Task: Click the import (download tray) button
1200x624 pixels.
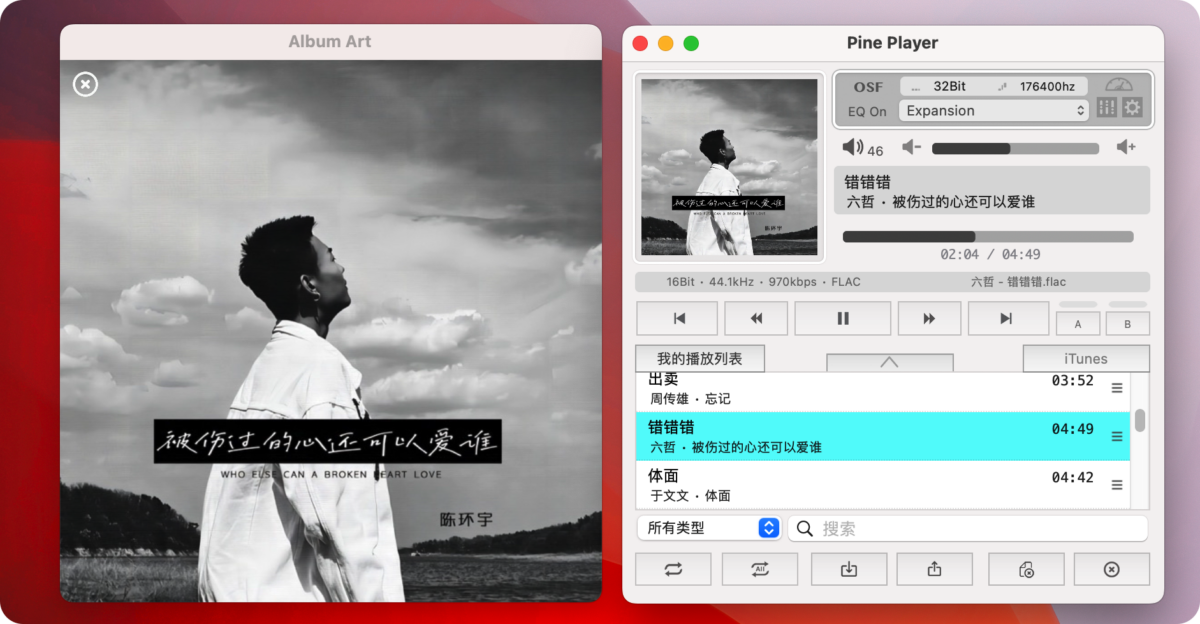Action: pyautogui.click(x=848, y=569)
